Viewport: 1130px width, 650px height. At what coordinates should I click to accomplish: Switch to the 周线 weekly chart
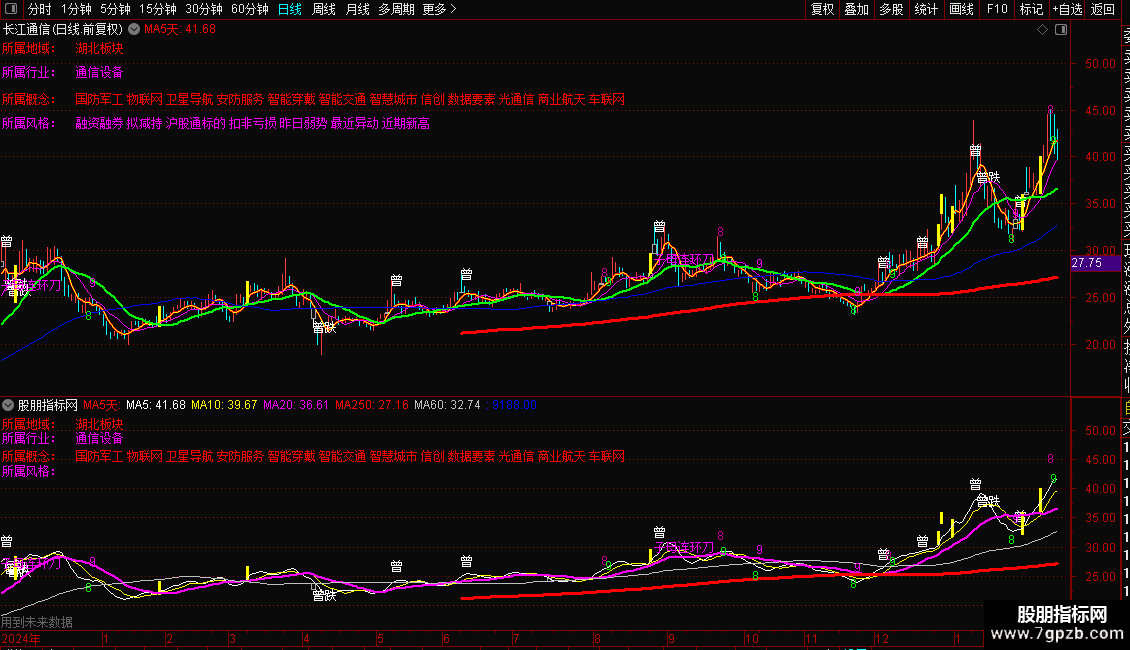[324, 9]
